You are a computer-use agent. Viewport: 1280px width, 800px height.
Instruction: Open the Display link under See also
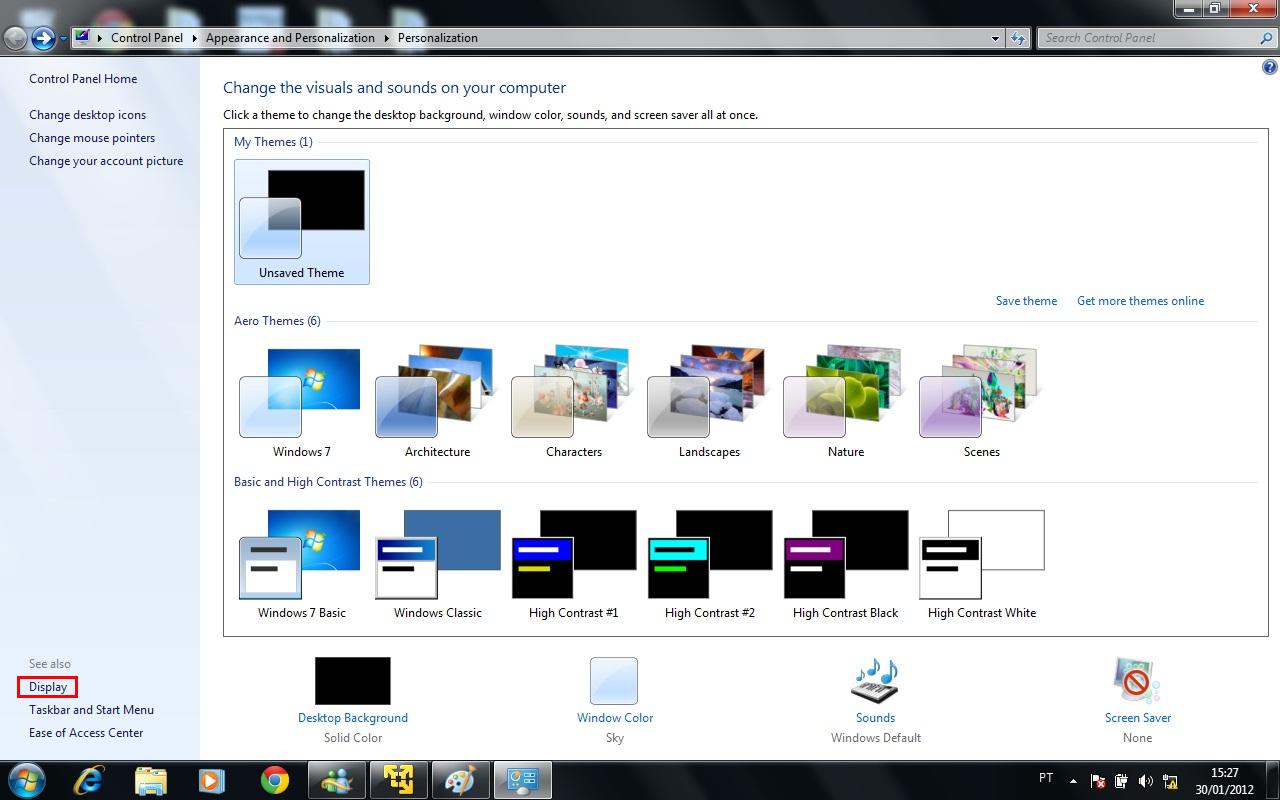[x=48, y=687]
